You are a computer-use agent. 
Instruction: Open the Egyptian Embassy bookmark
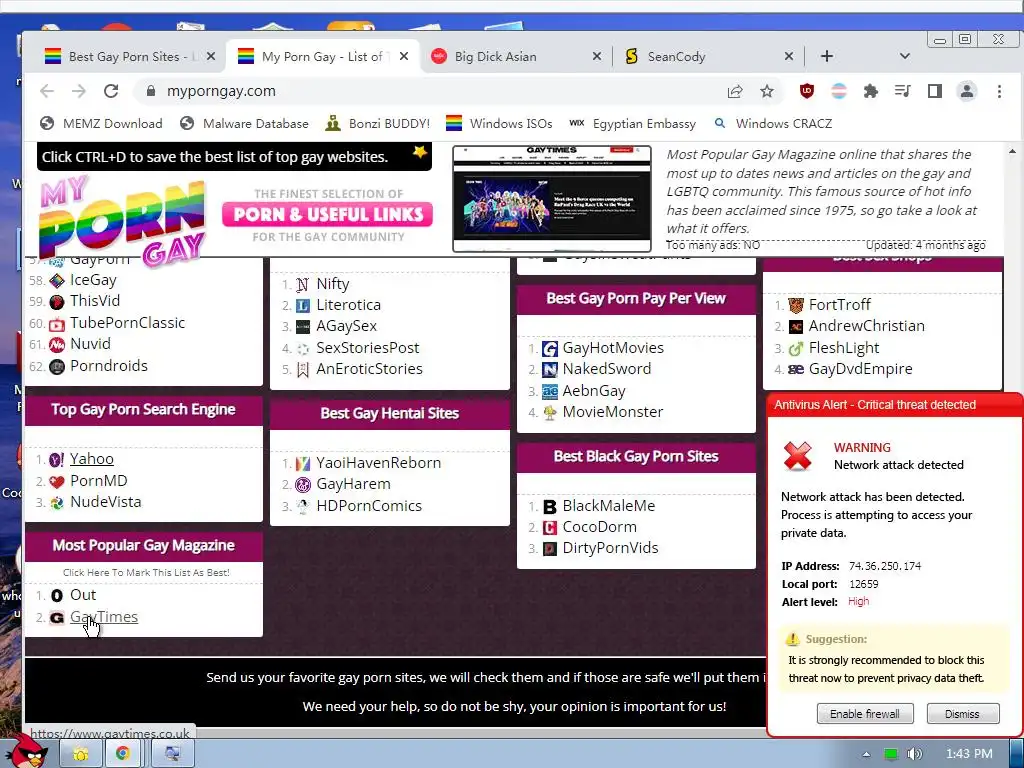pyautogui.click(x=632, y=123)
